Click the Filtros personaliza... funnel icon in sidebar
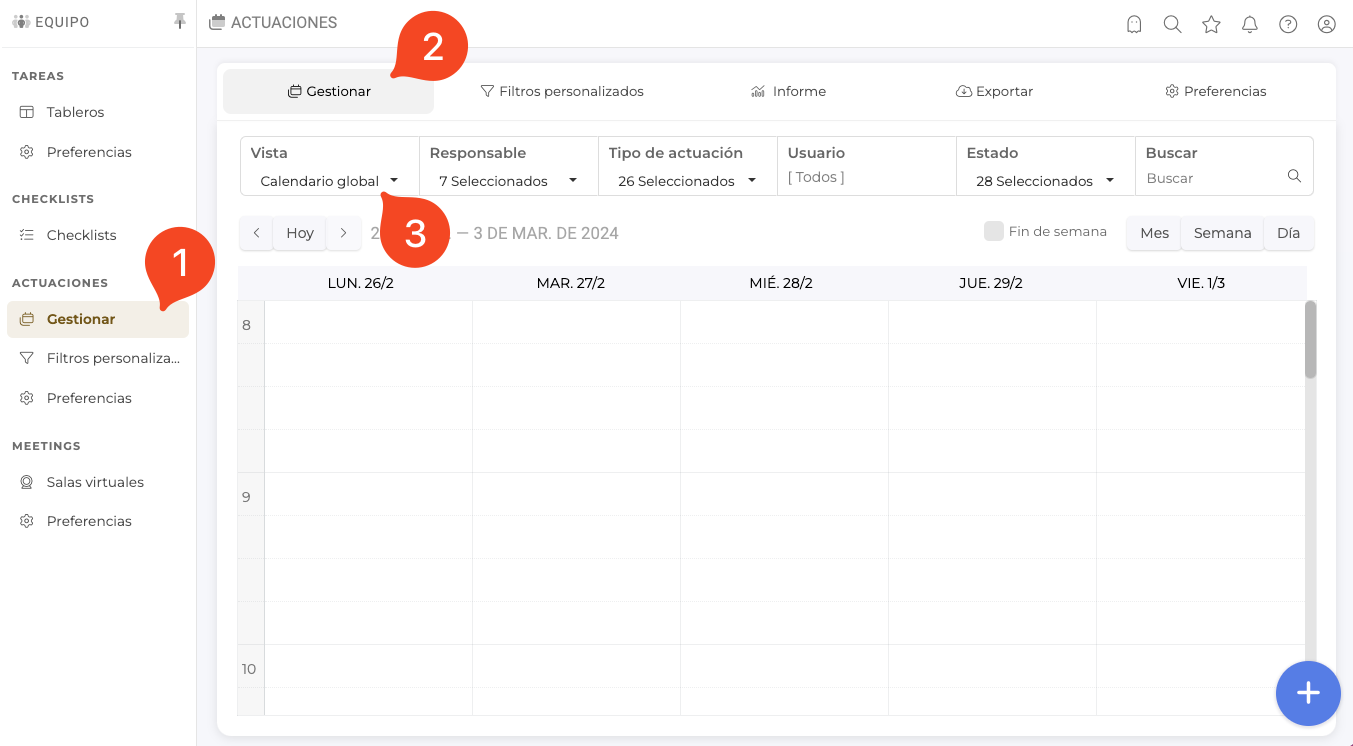 tap(27, 358)
